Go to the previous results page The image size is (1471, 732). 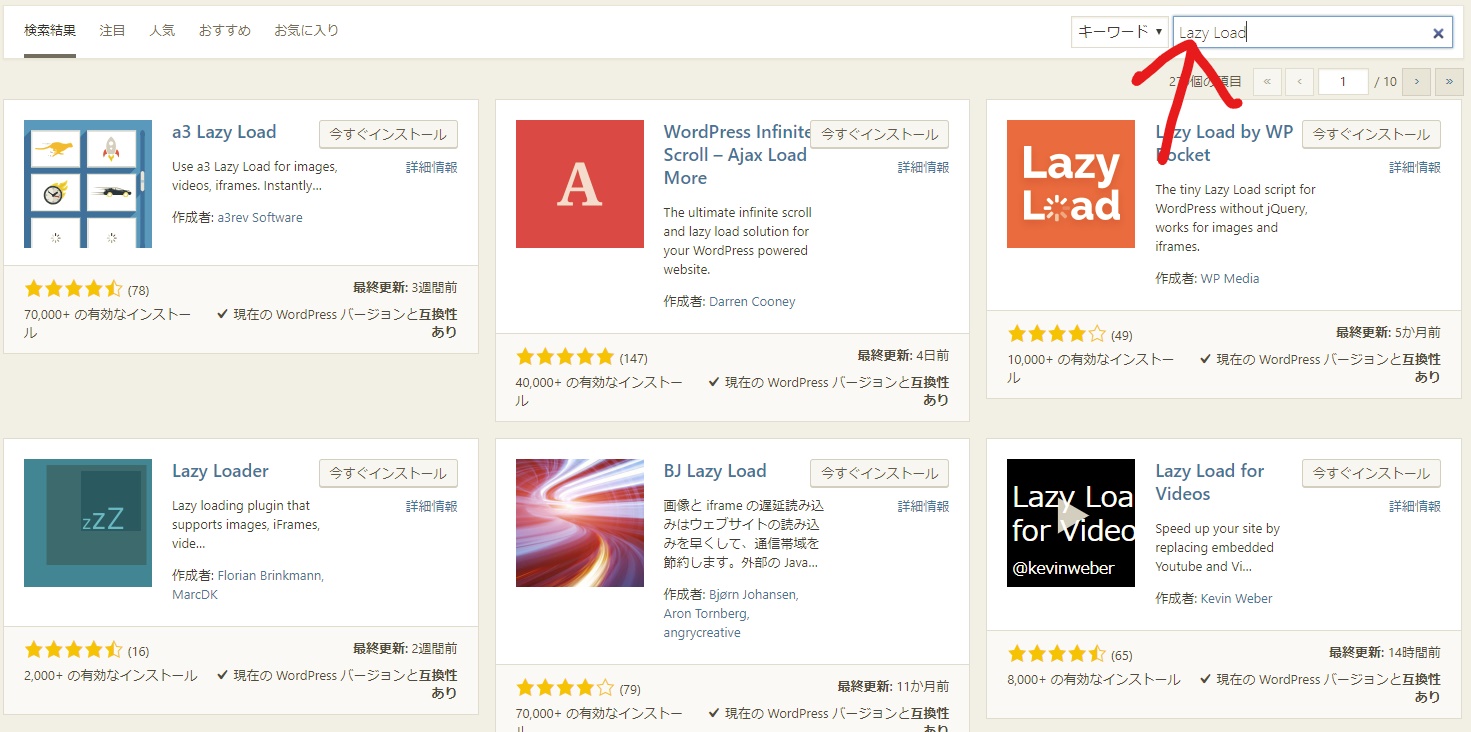pyautogui.click(x=1299, y=82)
